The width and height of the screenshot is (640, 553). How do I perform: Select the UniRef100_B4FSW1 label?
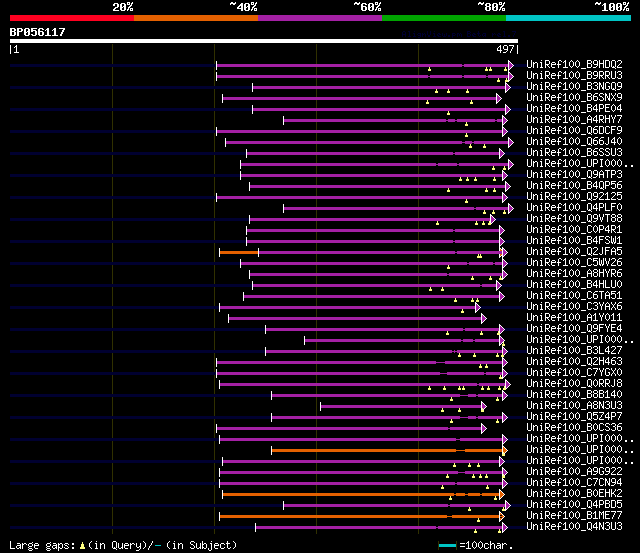click(x=574, y=240)
